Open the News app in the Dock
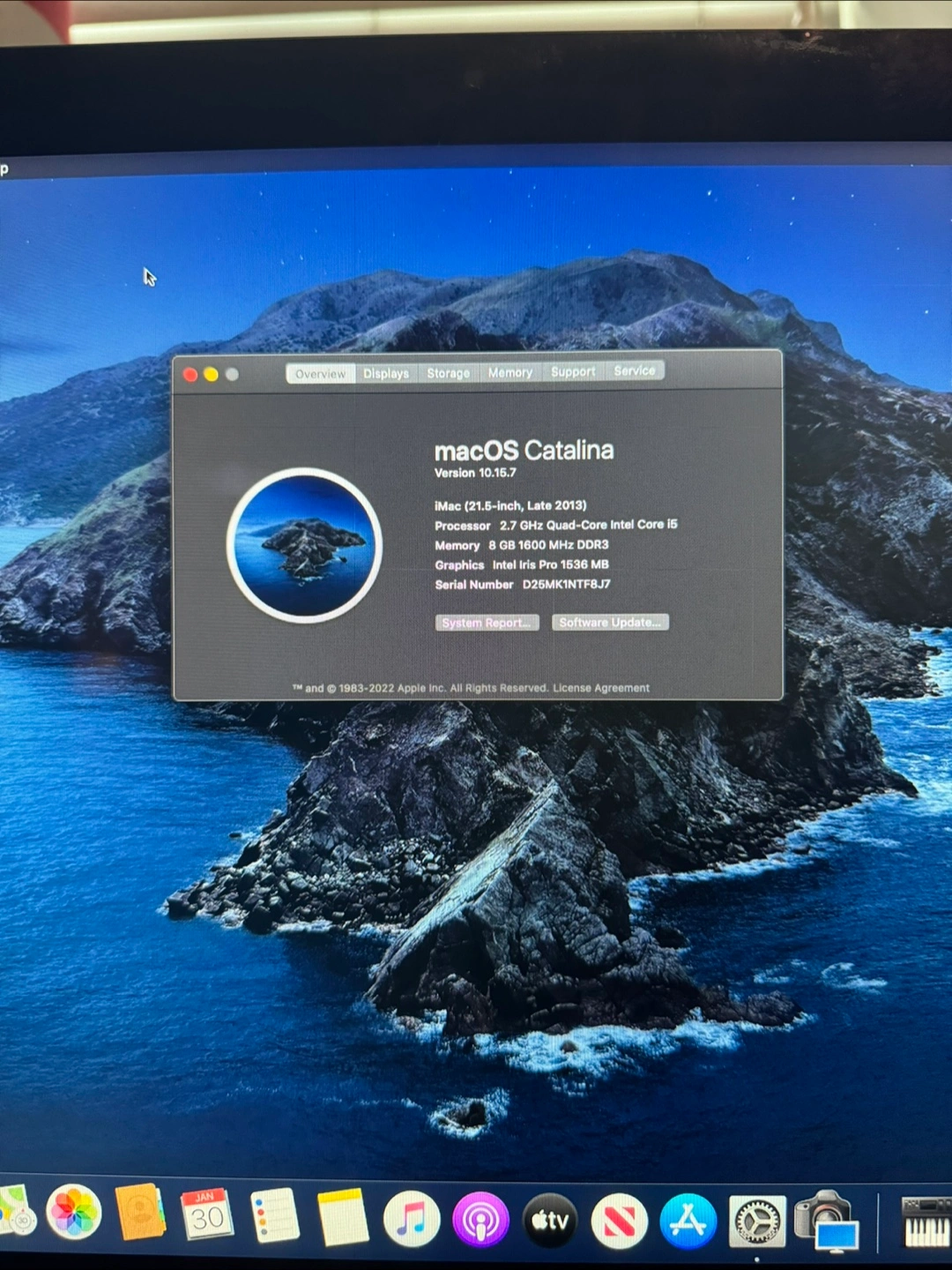This screenshot has width=952, height=1270. (619, 1222)
